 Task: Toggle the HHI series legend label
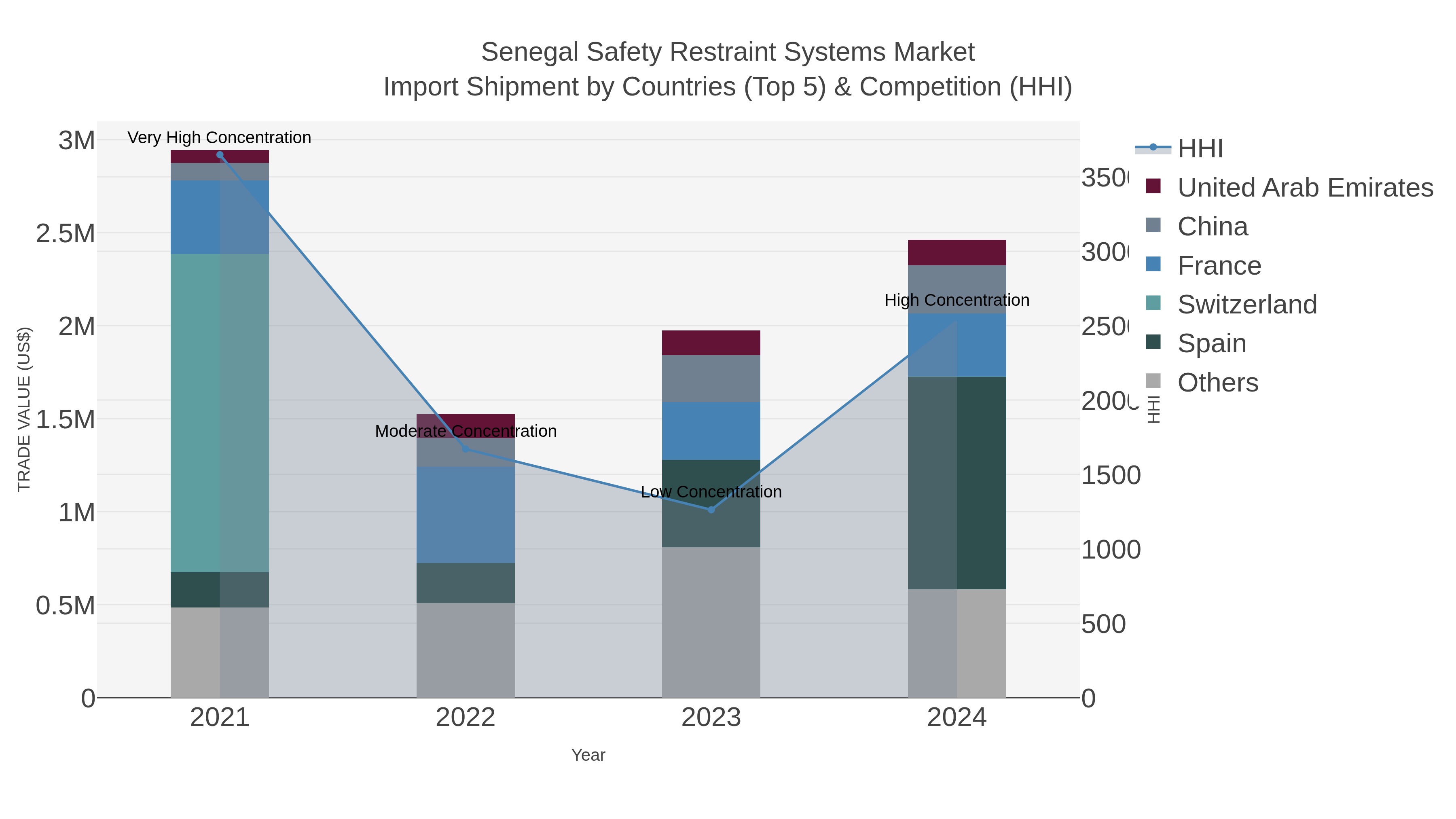click(1200, 149)
